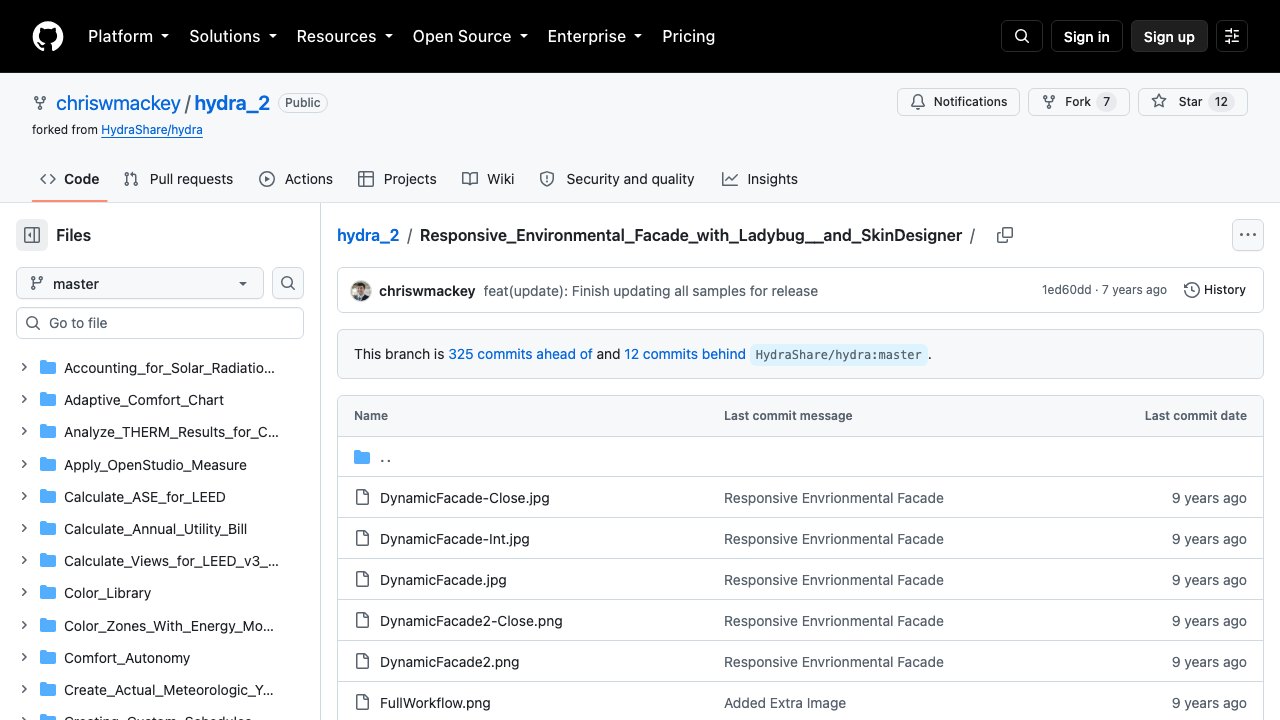
Task: Open Platform dropdown in top navigation
Action: point(128,36)
